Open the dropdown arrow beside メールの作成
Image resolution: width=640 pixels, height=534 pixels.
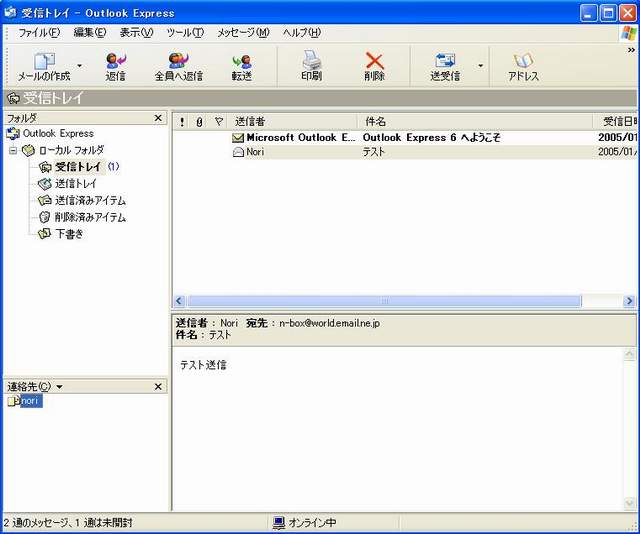pos(79,66)
